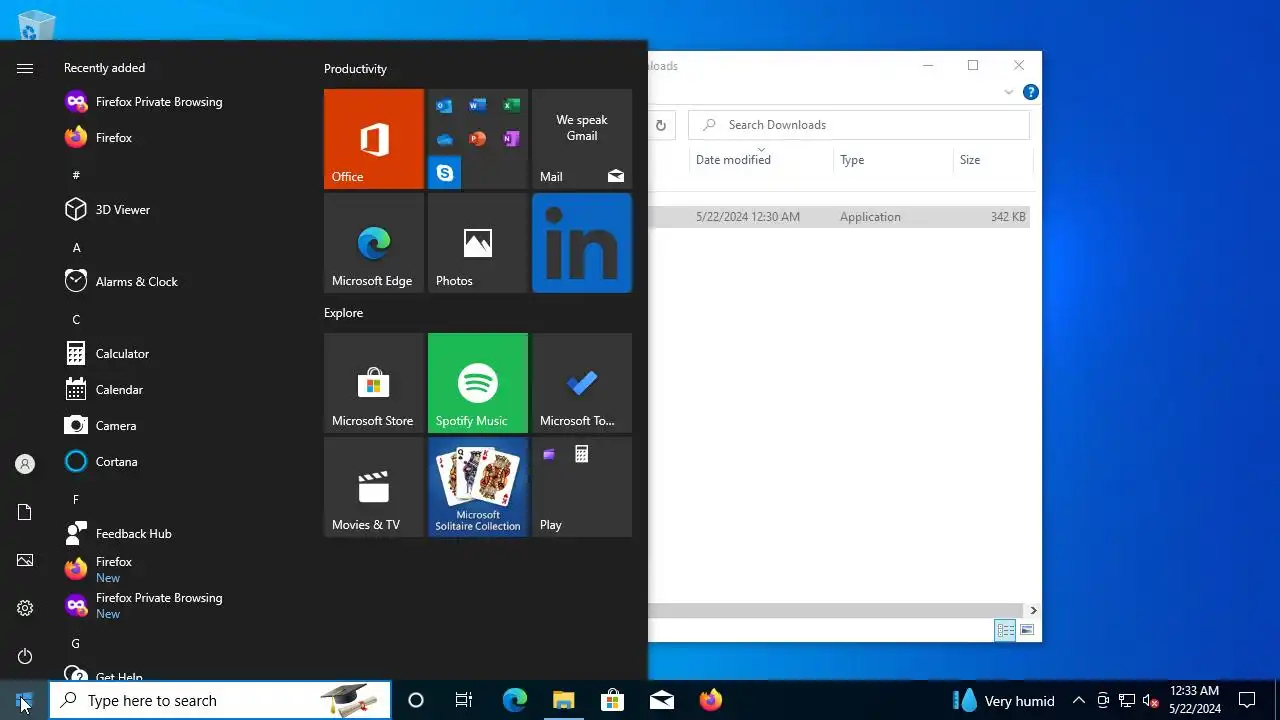Launch Spotify Music tile

pyautogui.click(x=478, y=383)
